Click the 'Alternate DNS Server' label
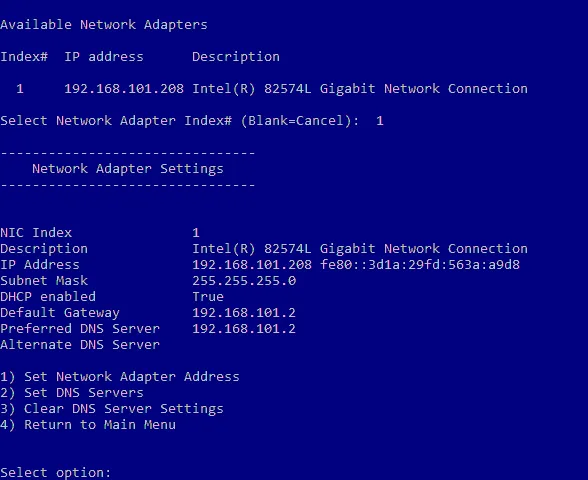This screenshot has width=588, height=480. tap(80, 345)
